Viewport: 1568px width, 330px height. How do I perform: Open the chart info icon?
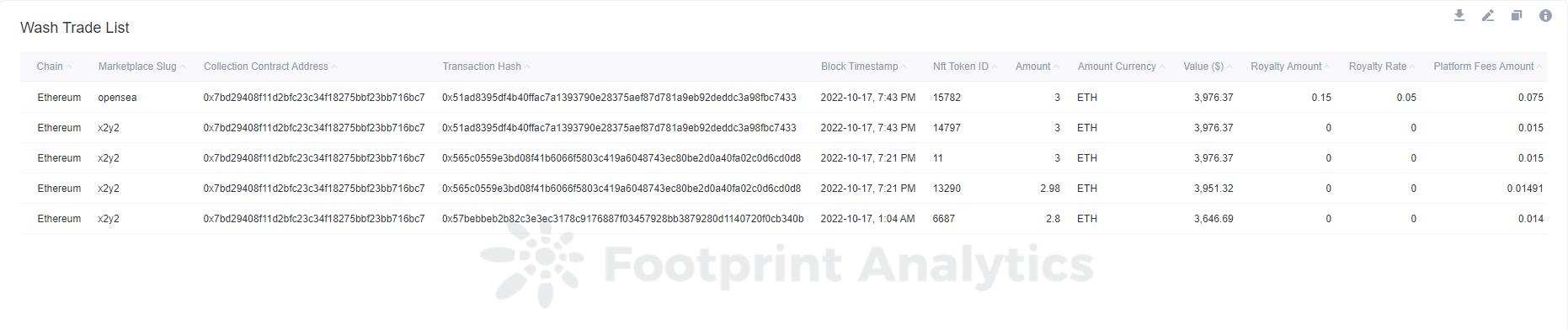pyautogui.click(x=1545, y=15)
